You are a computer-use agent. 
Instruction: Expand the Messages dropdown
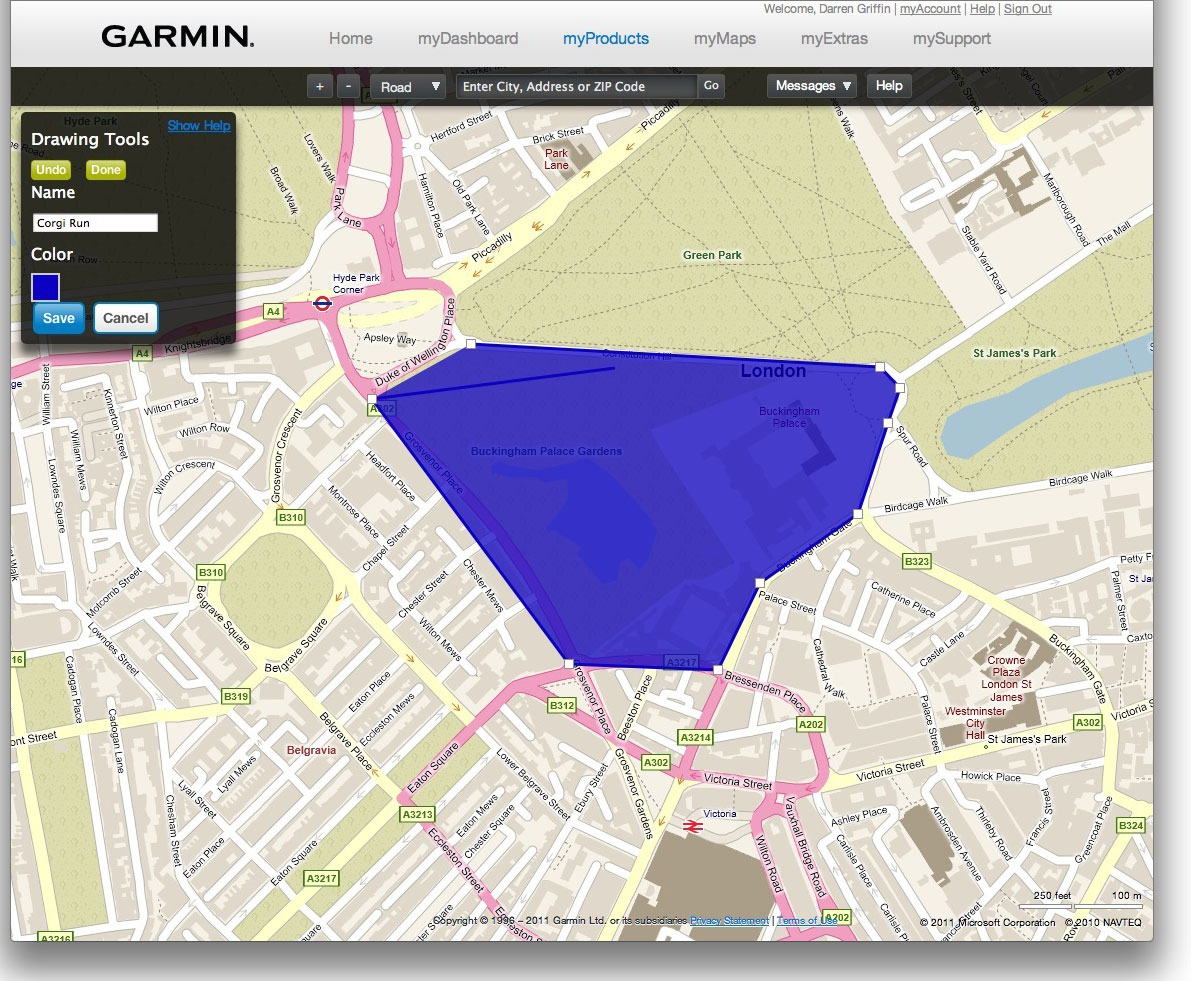[812, 86]
